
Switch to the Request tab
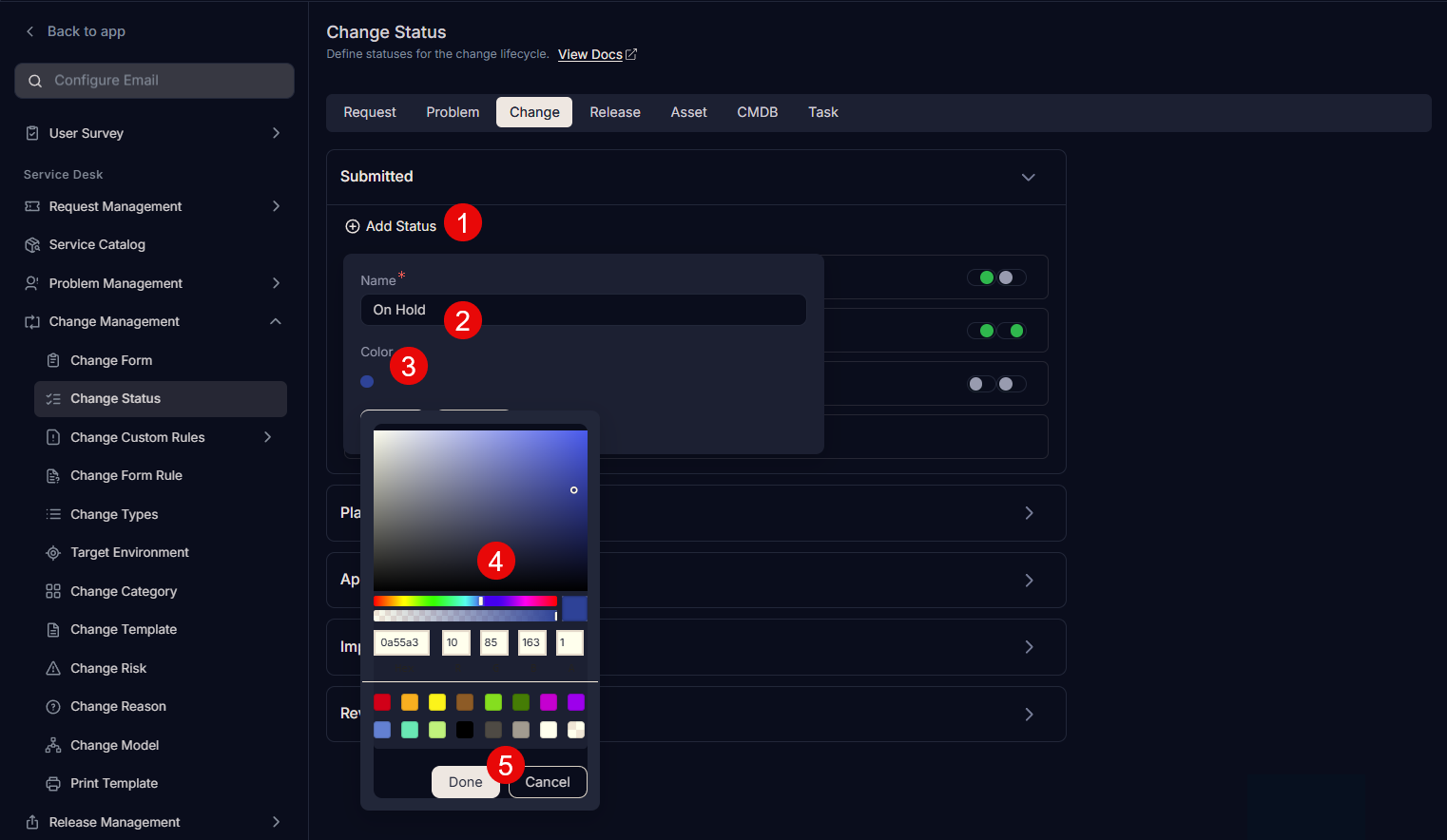coord(370,112)
